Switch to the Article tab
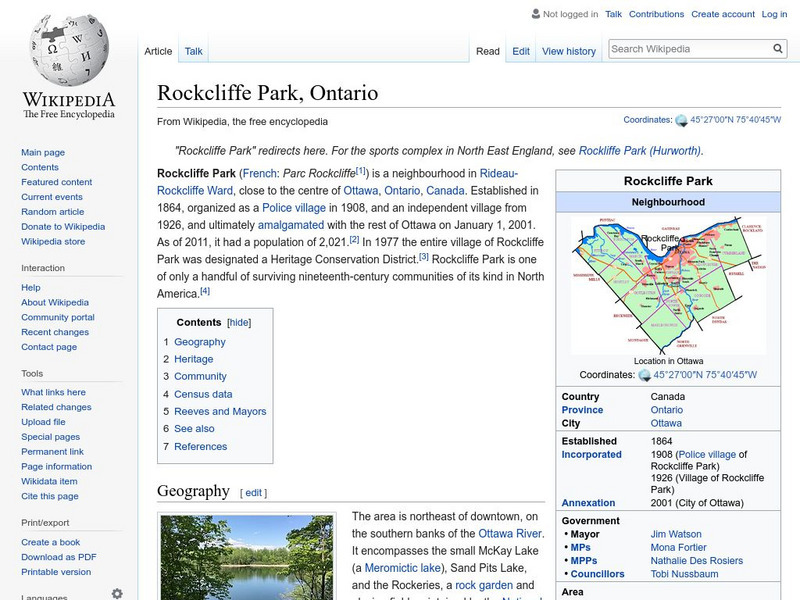Screen dimensions: 800x600 (158, 51)
